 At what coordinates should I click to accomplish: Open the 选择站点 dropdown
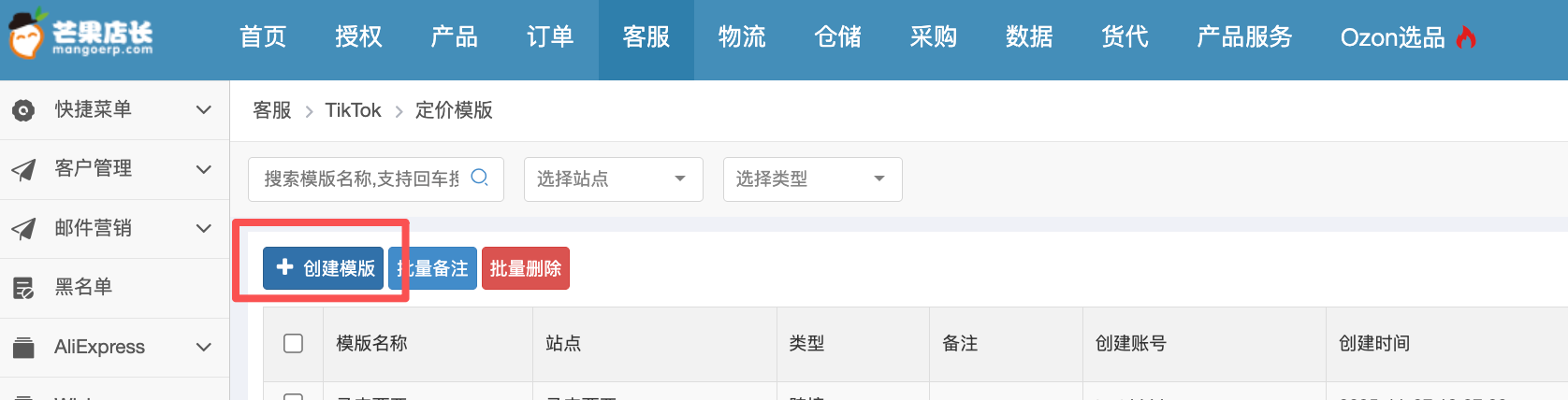click(613, 179)
